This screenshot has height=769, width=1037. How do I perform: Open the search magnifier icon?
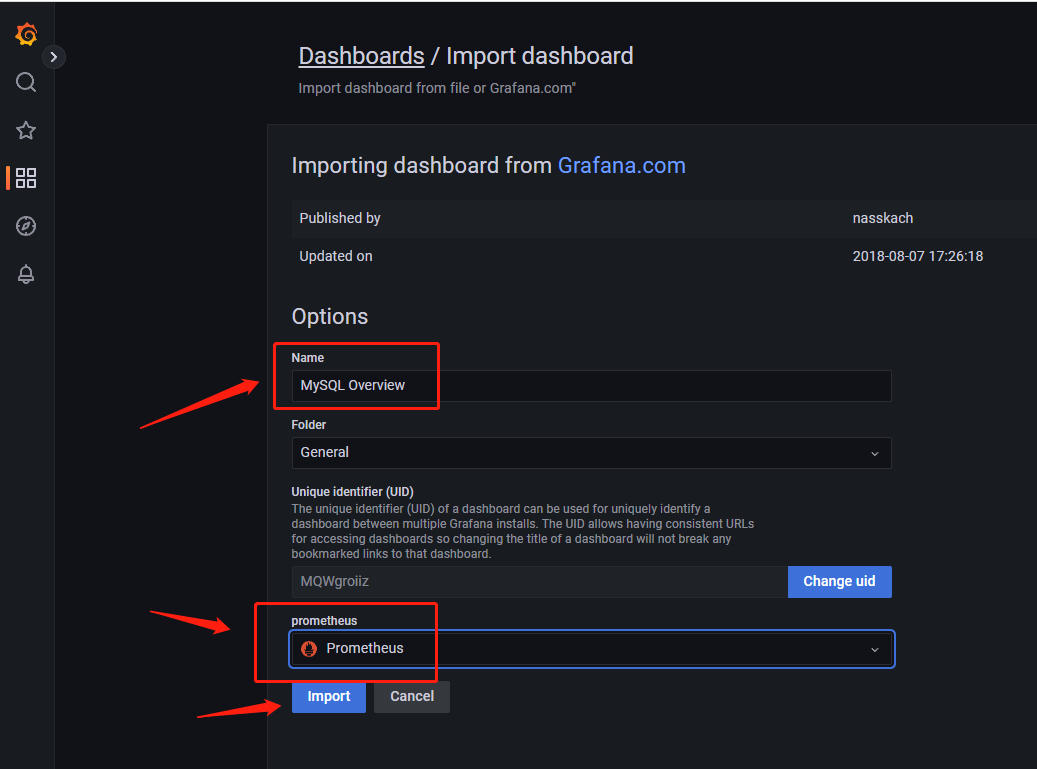point(26,82)
